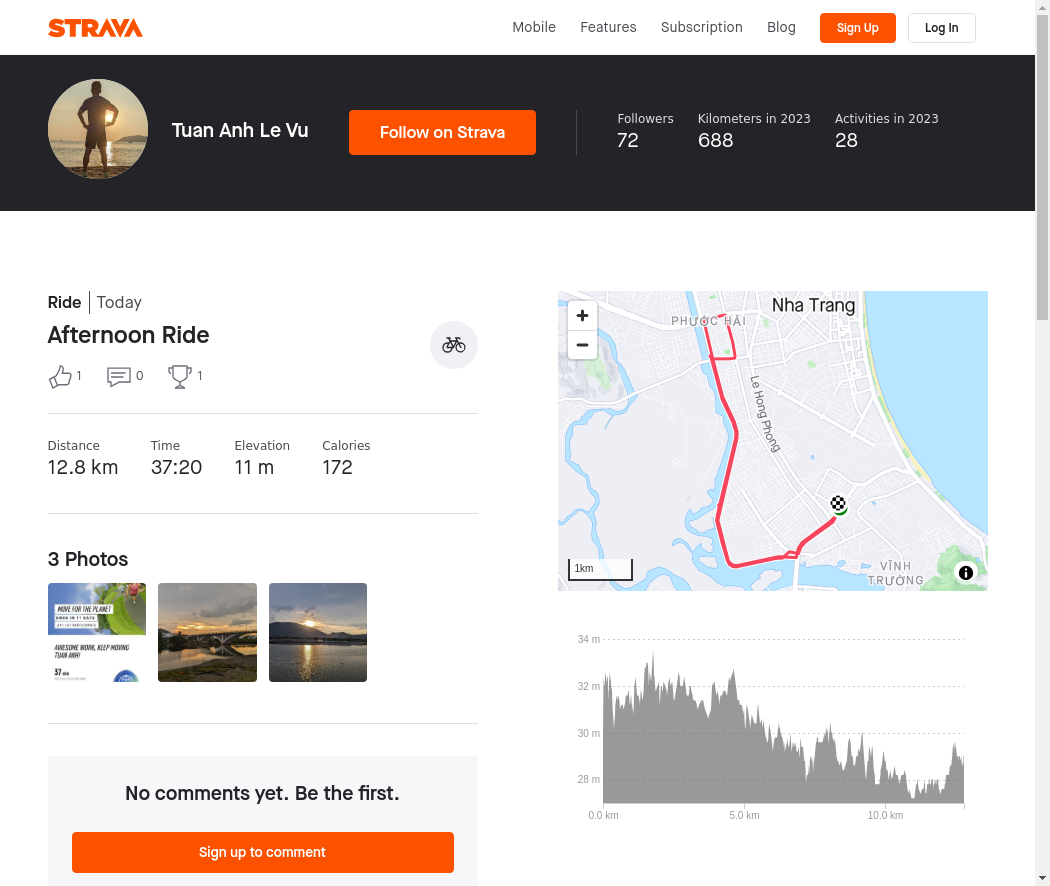Open the Mobile menu item
Screen dimensions: 1050x886
coord(534,27)
